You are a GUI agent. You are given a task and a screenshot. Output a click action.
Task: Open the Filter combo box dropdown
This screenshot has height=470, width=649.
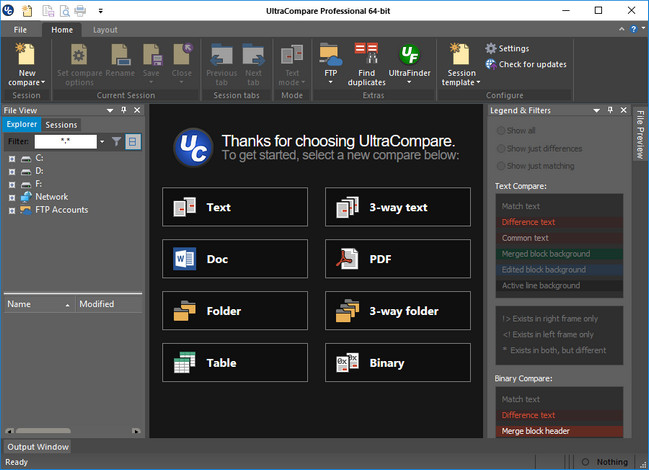pos(102,142)
